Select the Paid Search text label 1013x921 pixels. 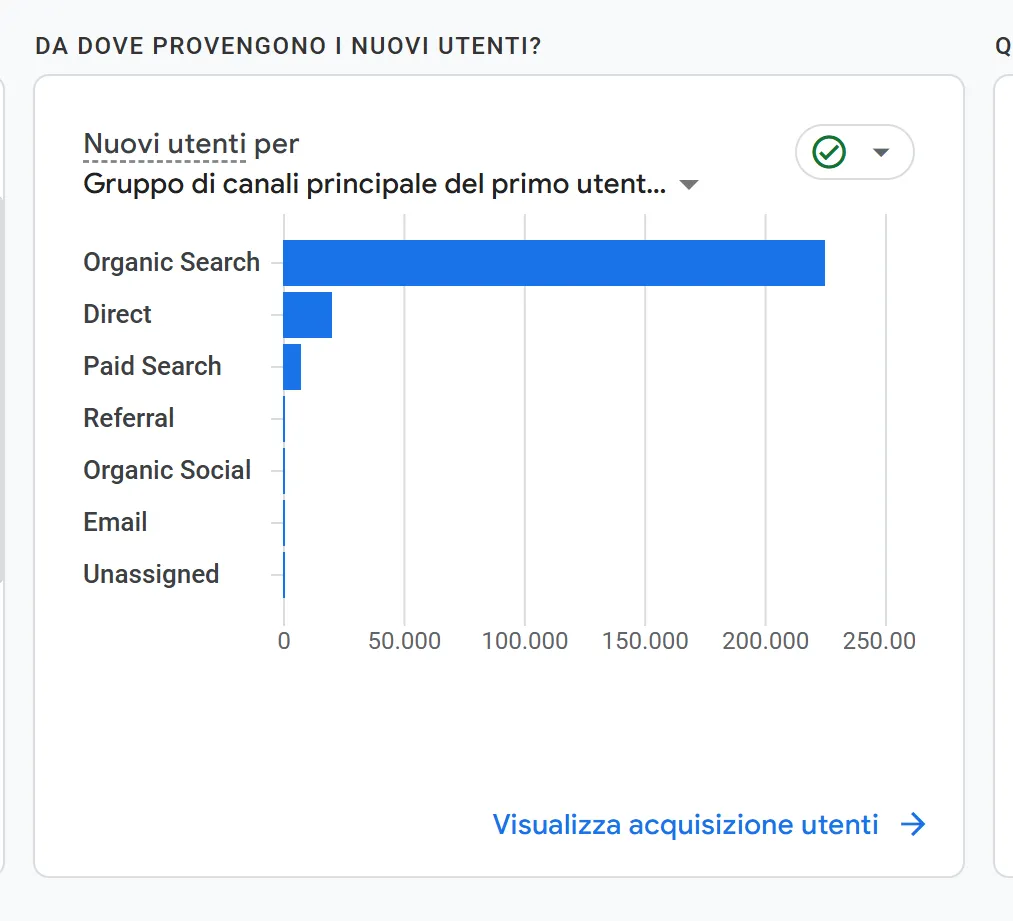[x=152, y=367]
